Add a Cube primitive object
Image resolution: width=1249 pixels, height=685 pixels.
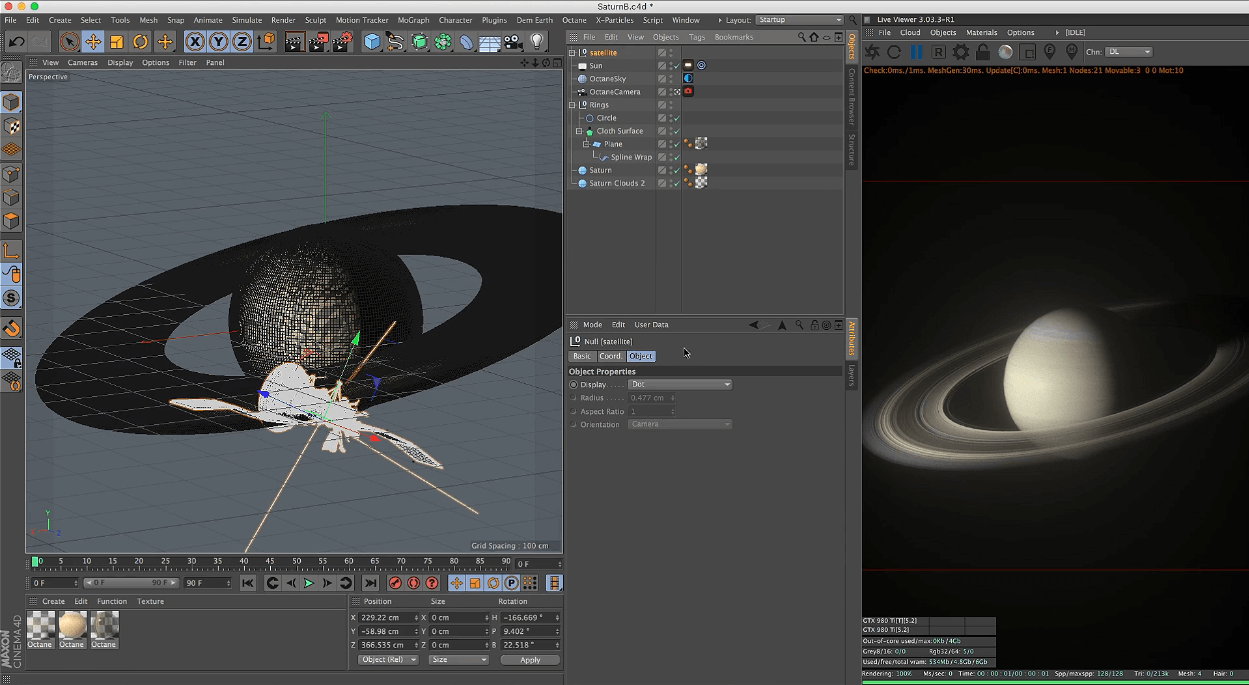coord(372,42)
